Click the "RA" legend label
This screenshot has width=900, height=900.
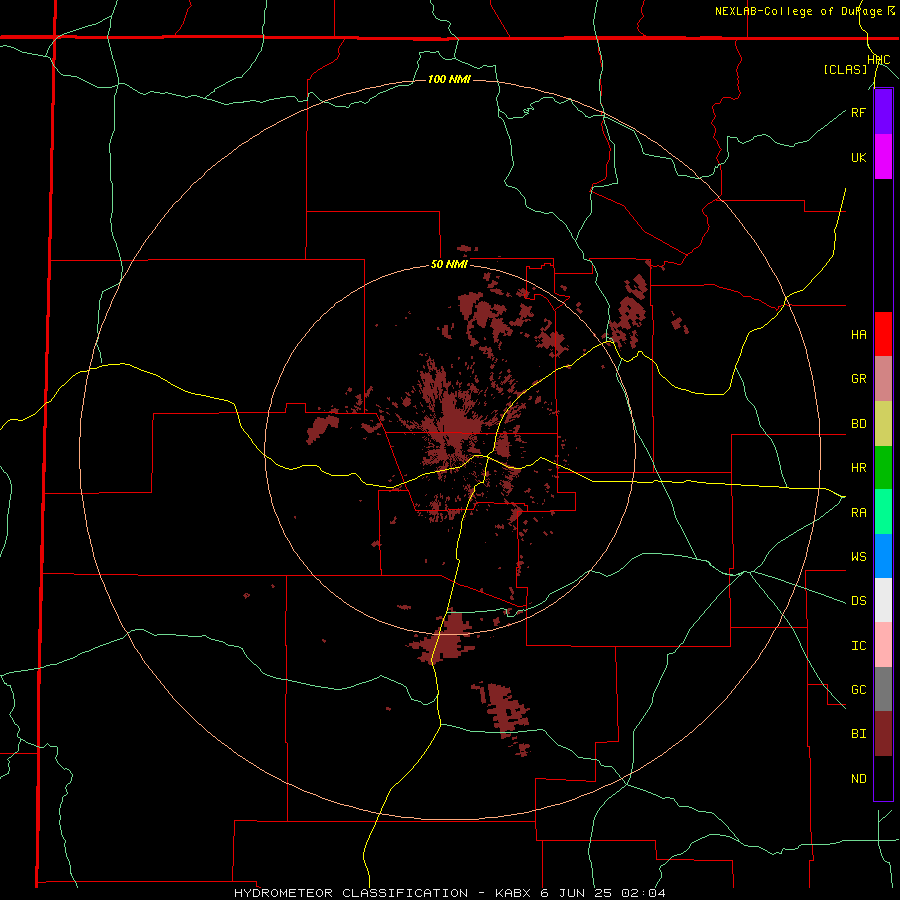(x=858, y=513)
